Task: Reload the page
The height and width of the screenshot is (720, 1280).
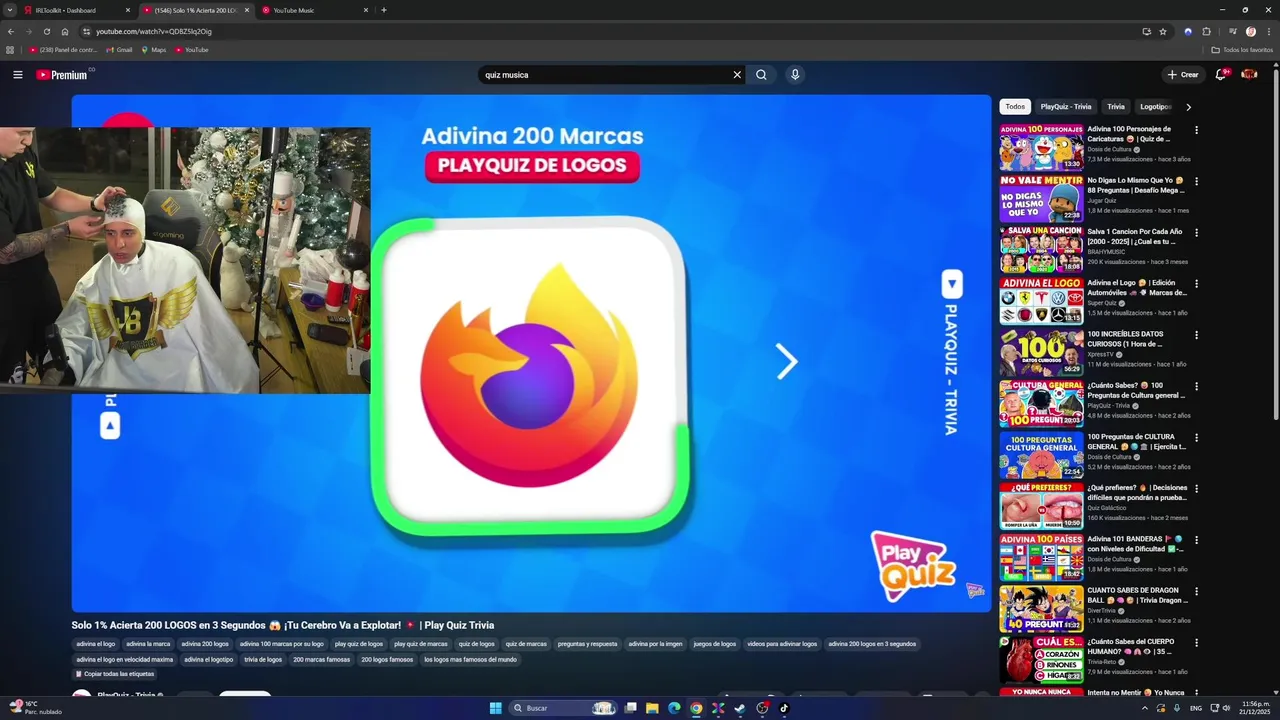Action: tap(47, 31)
